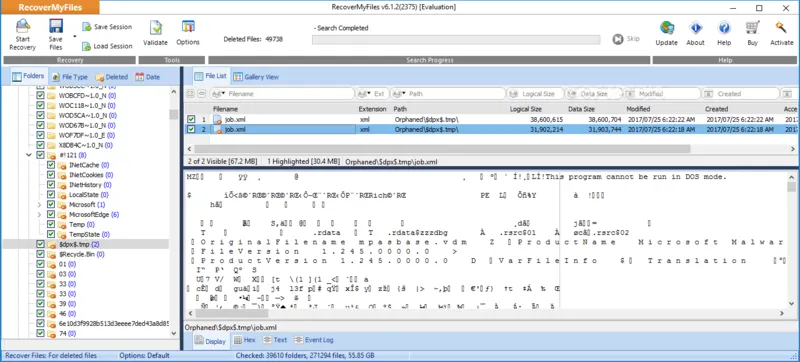Click the search progress bar

(456, 40)
